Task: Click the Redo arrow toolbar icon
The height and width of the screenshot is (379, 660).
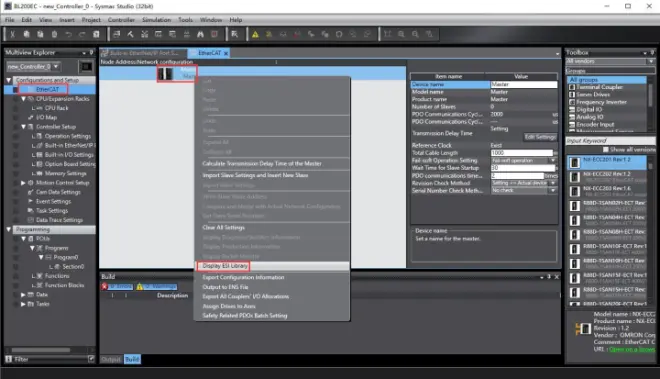Action: tap(82, 34)
